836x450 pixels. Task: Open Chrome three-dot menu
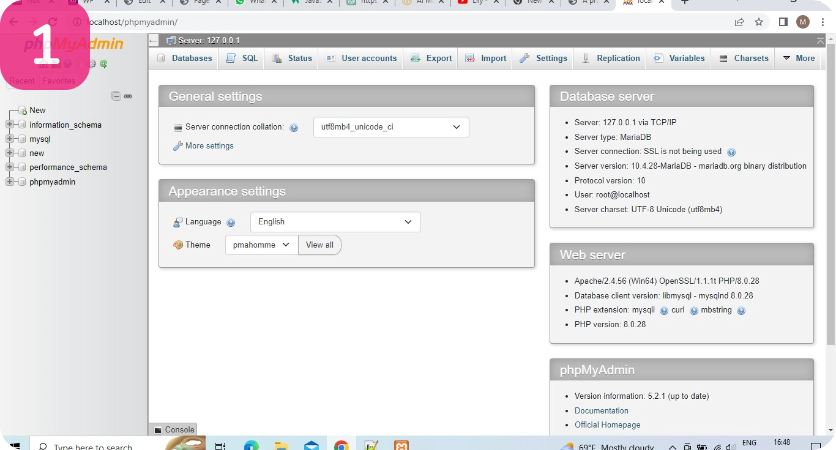click(823, 22)
